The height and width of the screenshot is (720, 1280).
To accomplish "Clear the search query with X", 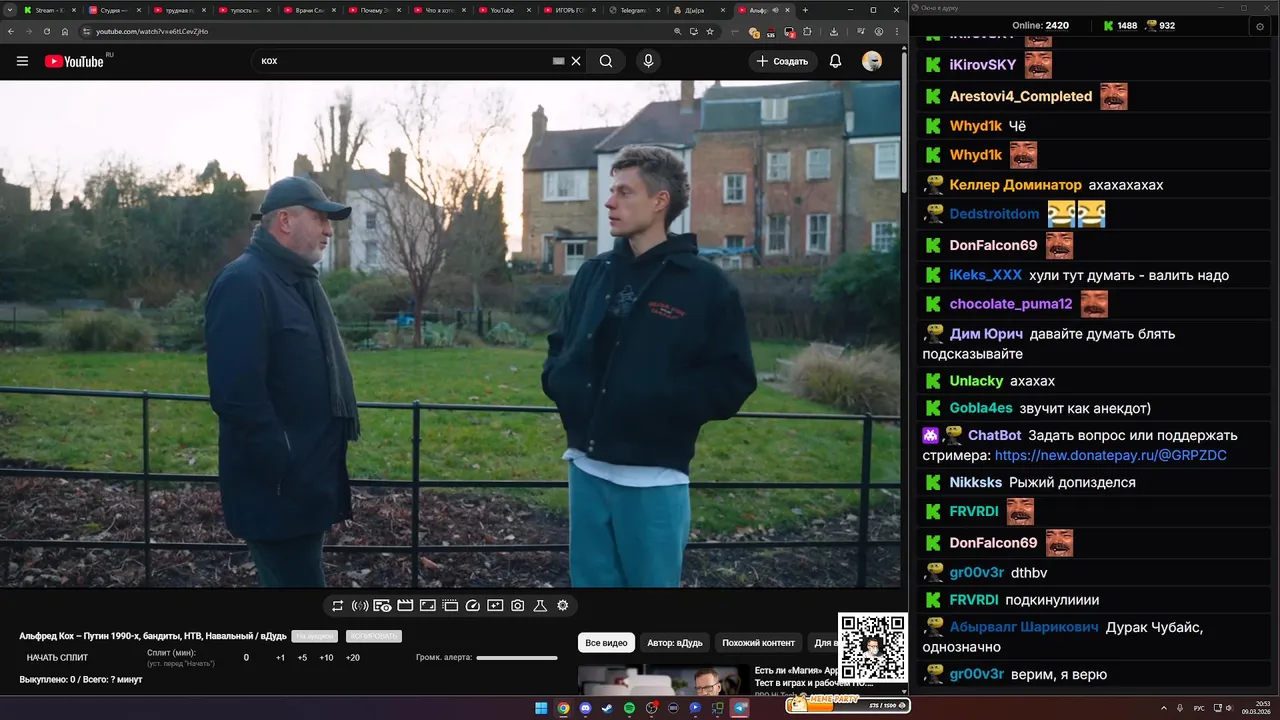I will tap(576, 61).
